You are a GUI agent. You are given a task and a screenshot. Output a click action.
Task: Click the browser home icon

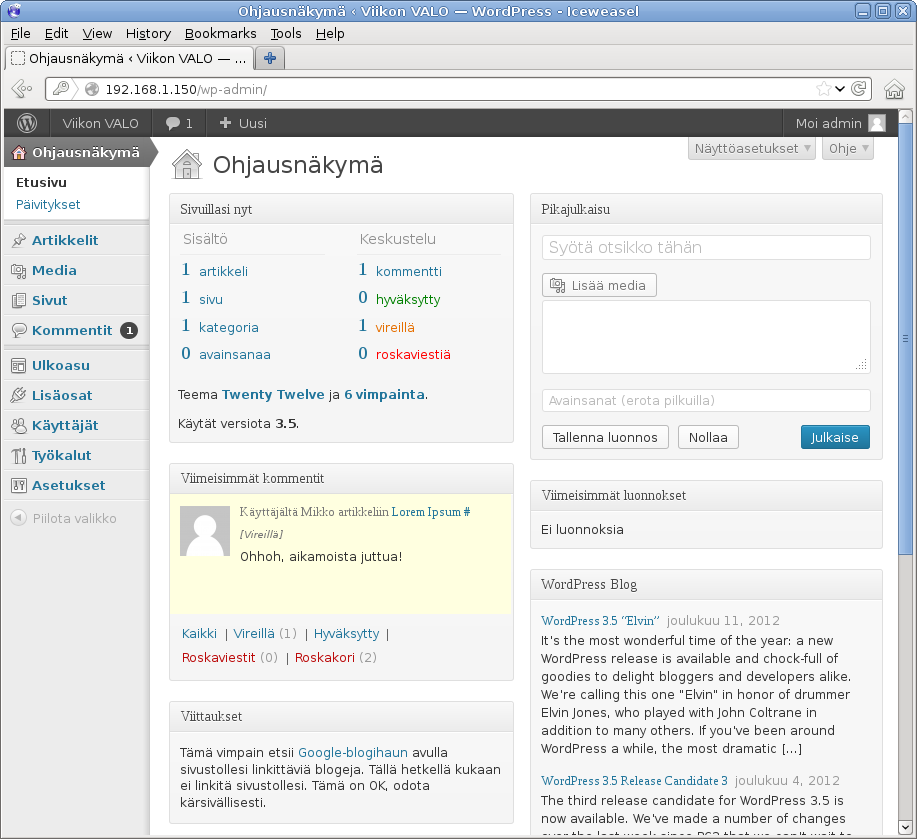894,89
